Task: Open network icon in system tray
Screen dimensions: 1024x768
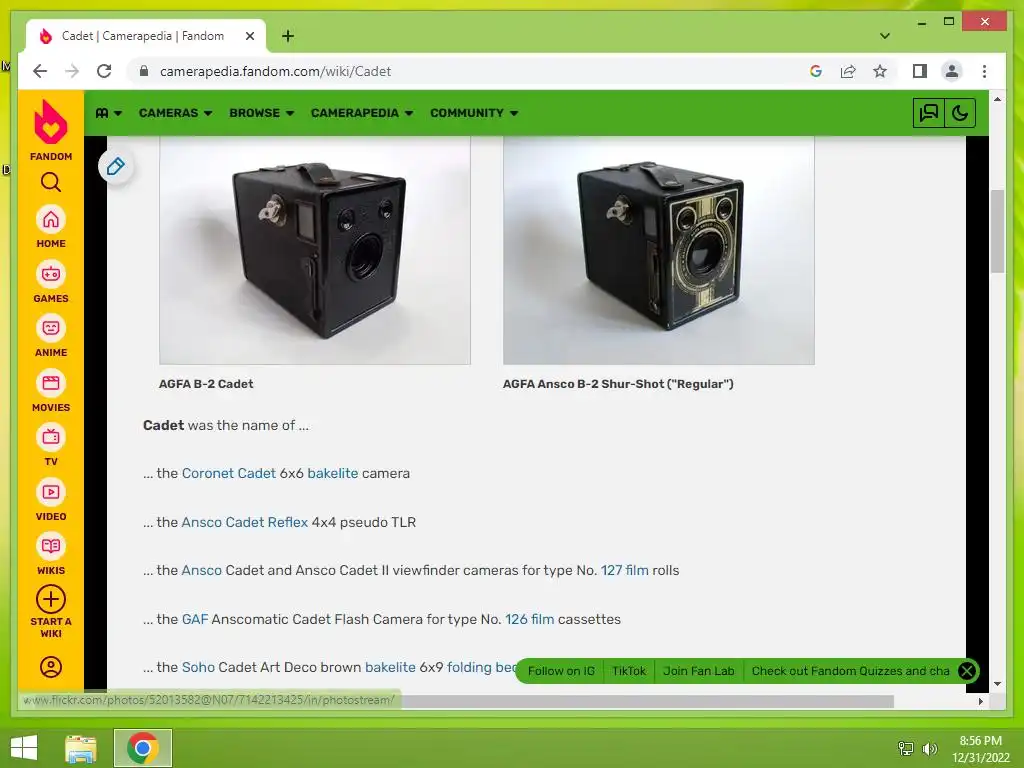Action: pos(906,748)
